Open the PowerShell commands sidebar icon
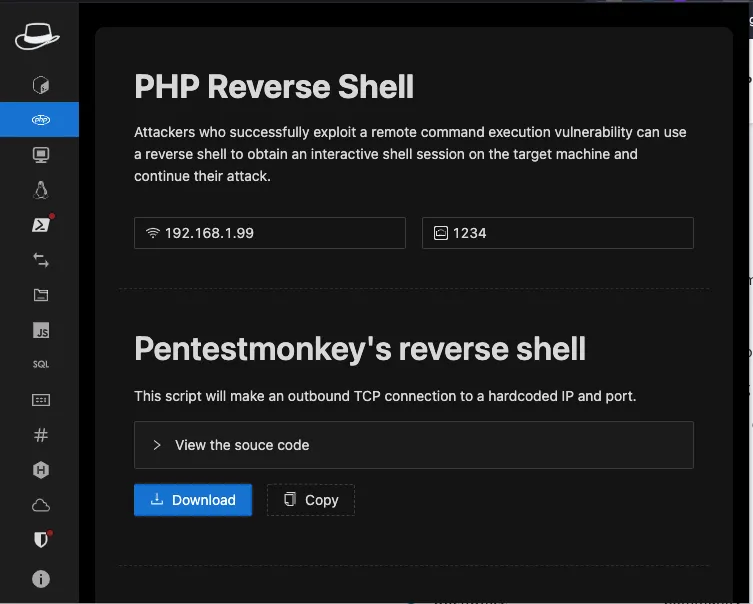Image resolution: width=753 pixels, height=604 pixels. 40,225
